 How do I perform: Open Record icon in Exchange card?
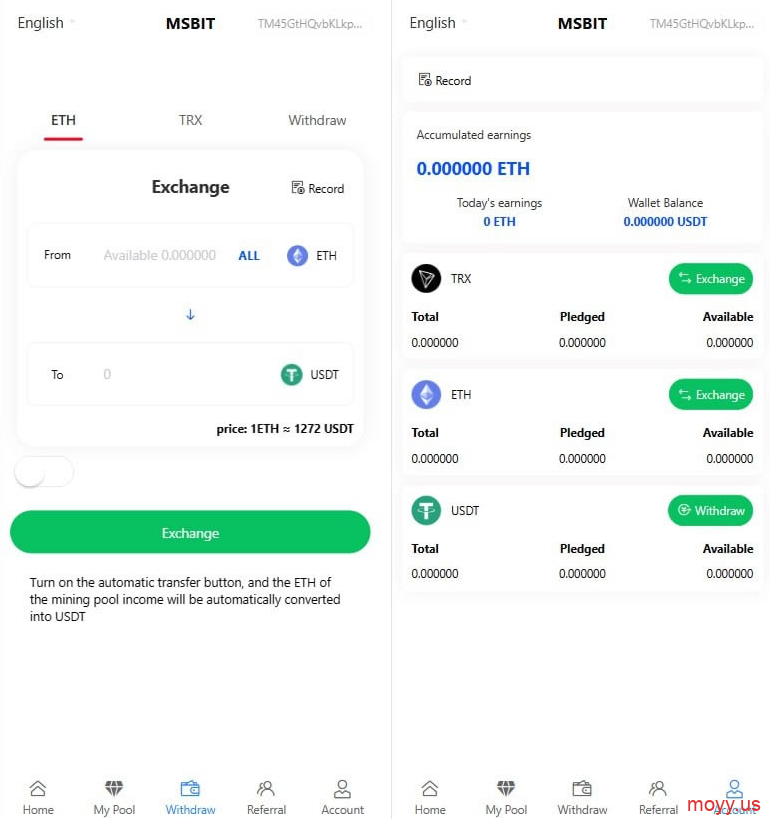(x=298, y=188)
